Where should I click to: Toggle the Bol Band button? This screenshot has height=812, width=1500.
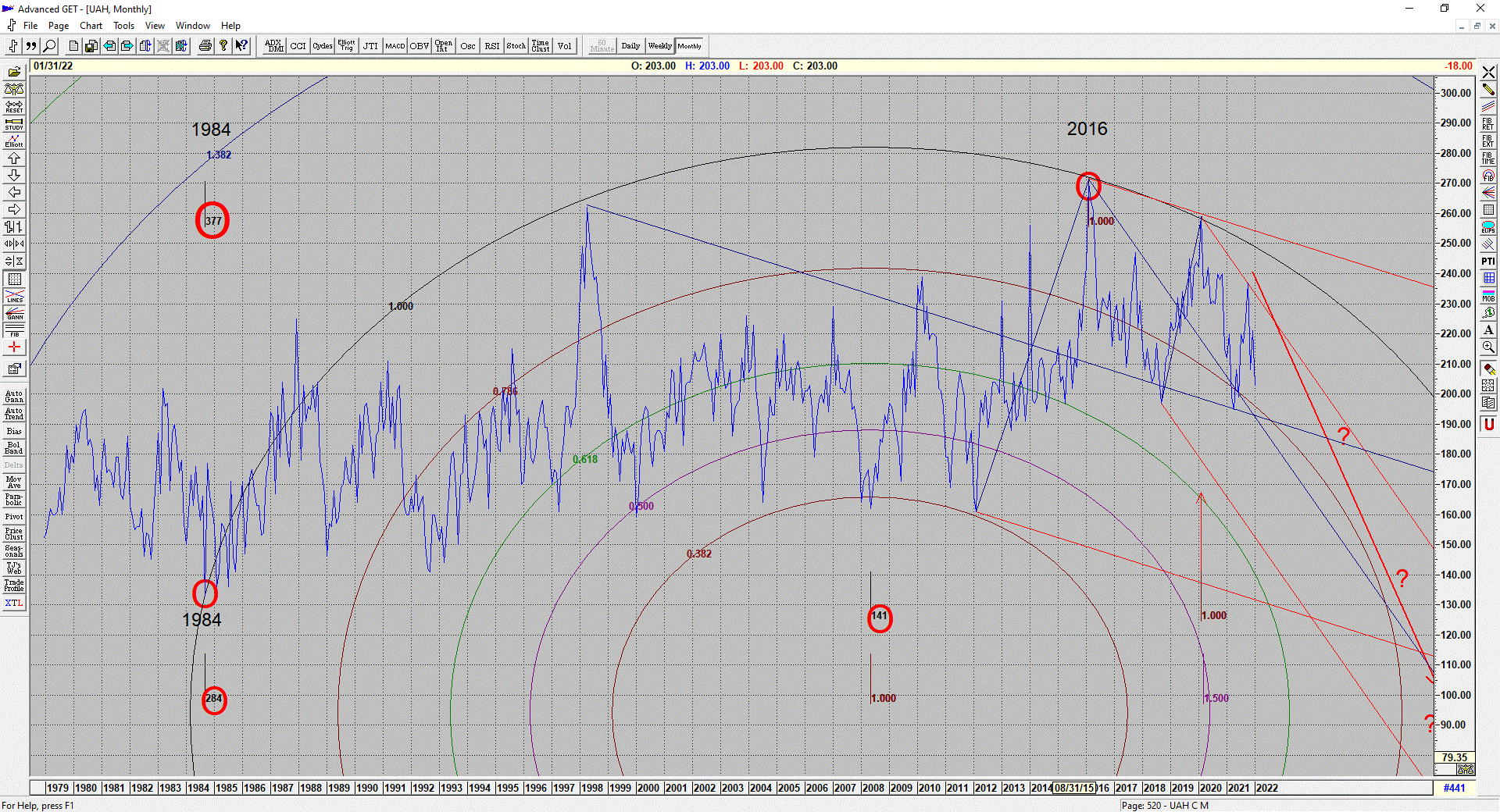[14, 448]
